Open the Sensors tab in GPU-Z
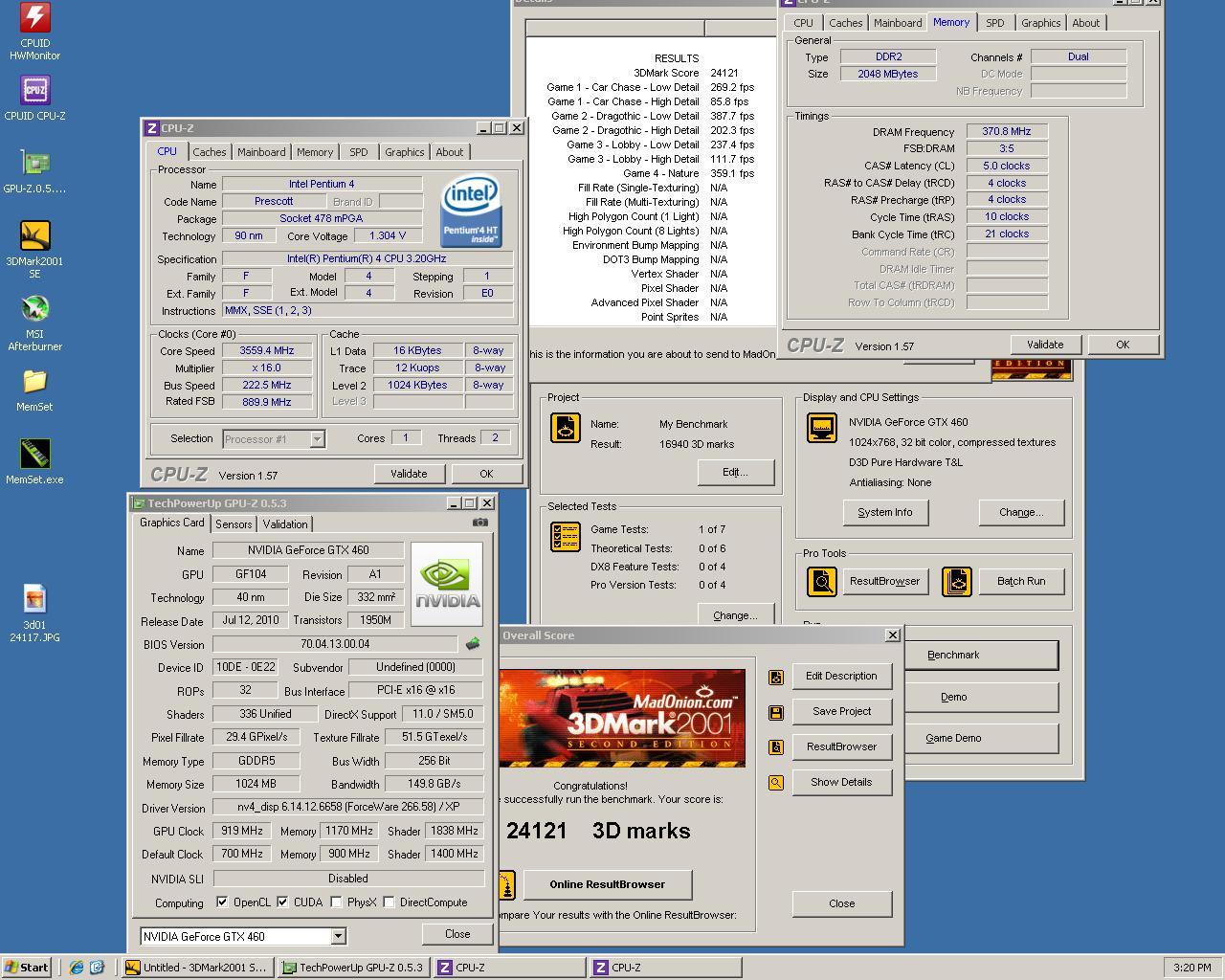The height and width of the screenshot is (980, 1225). pos(234,524)
